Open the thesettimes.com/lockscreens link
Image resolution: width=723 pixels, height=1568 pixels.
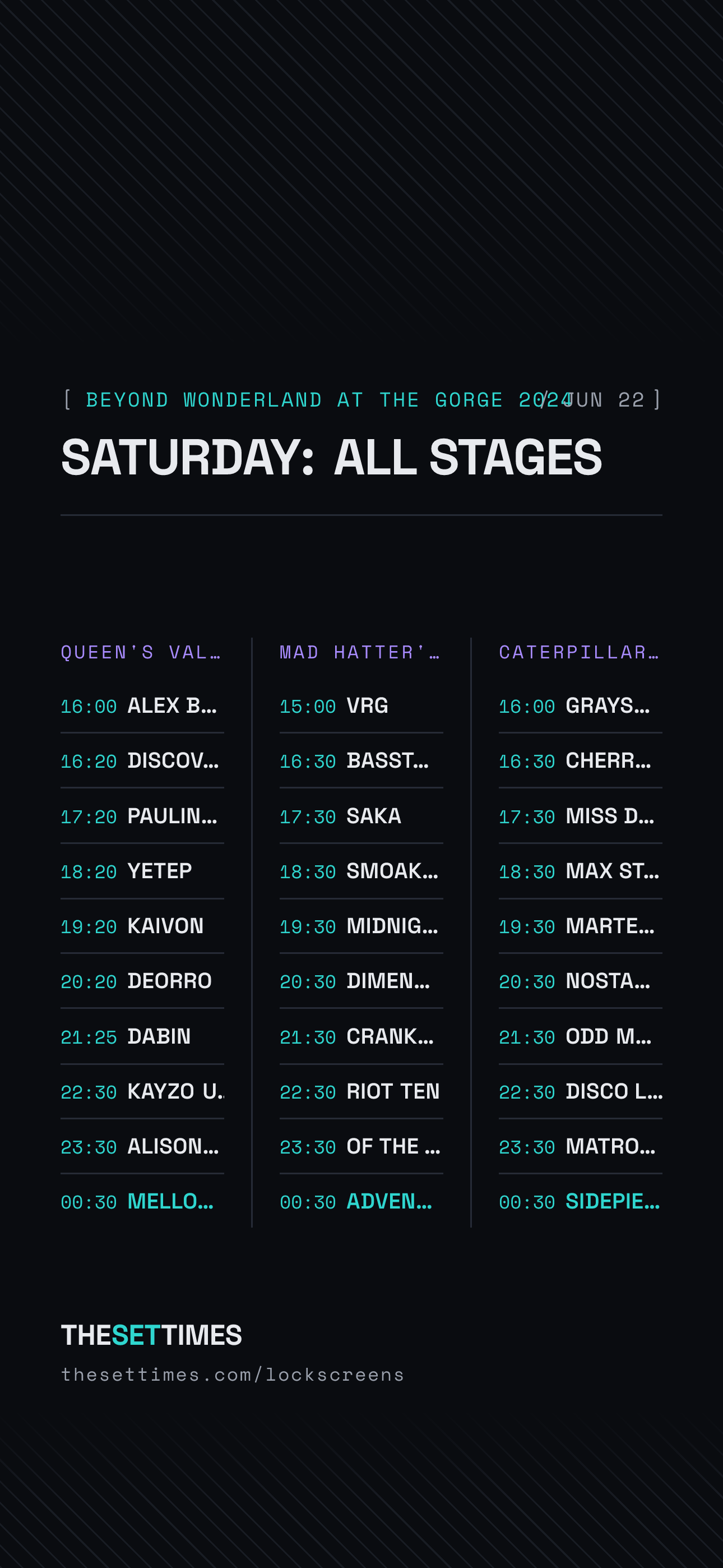click(233, 1375)
